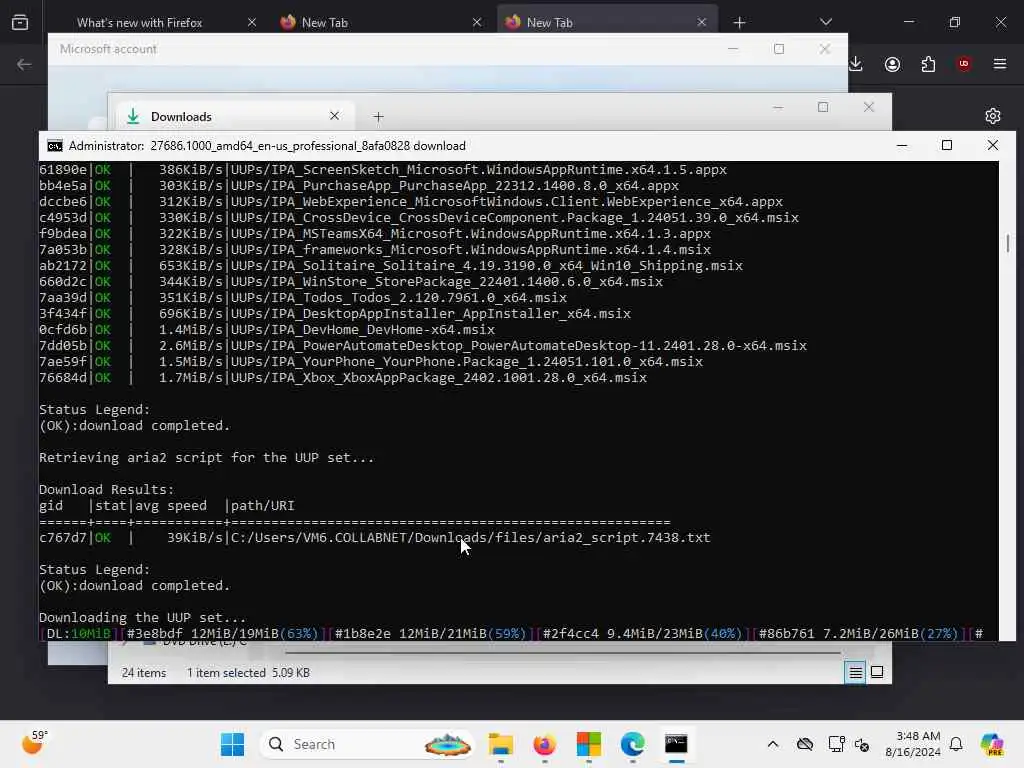This screenshot has height=768, width=1024.
Task: Open Firefox extensions puzzle icon
Action: [929, 64]
